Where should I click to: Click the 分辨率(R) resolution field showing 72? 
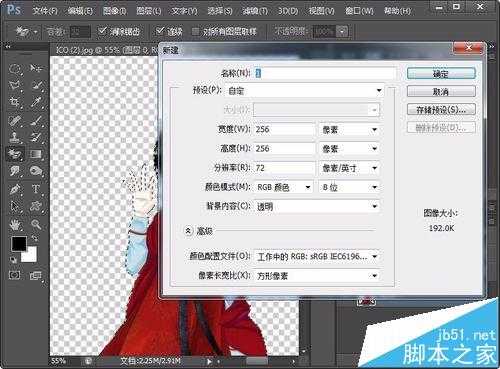284,168
